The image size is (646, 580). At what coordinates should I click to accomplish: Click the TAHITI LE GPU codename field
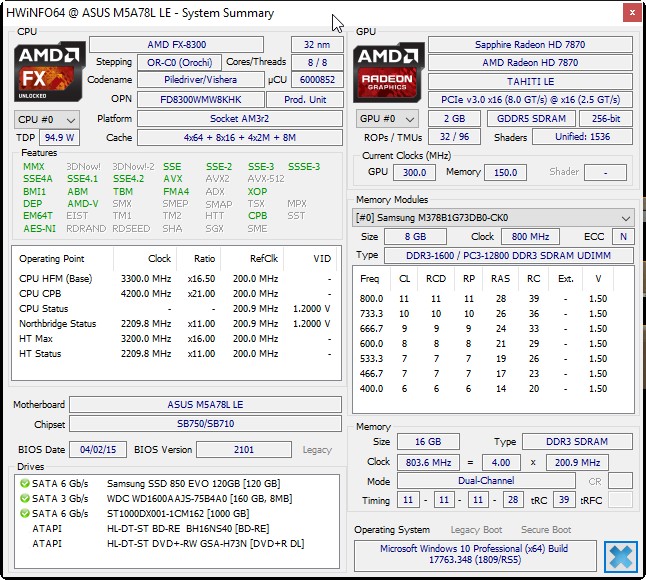point(530,81)
